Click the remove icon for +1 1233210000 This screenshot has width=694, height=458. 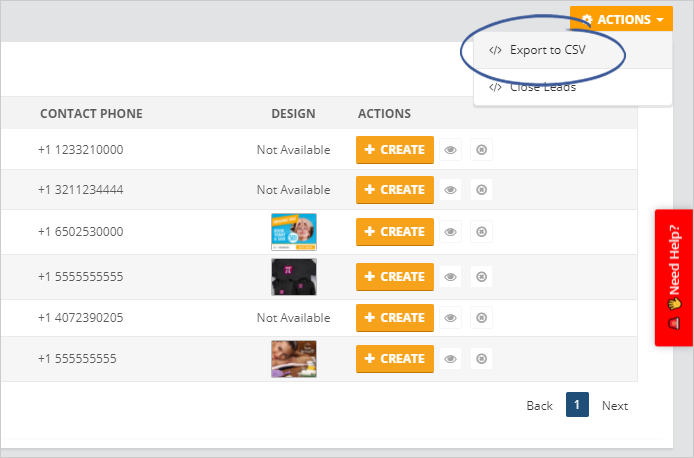481,150
